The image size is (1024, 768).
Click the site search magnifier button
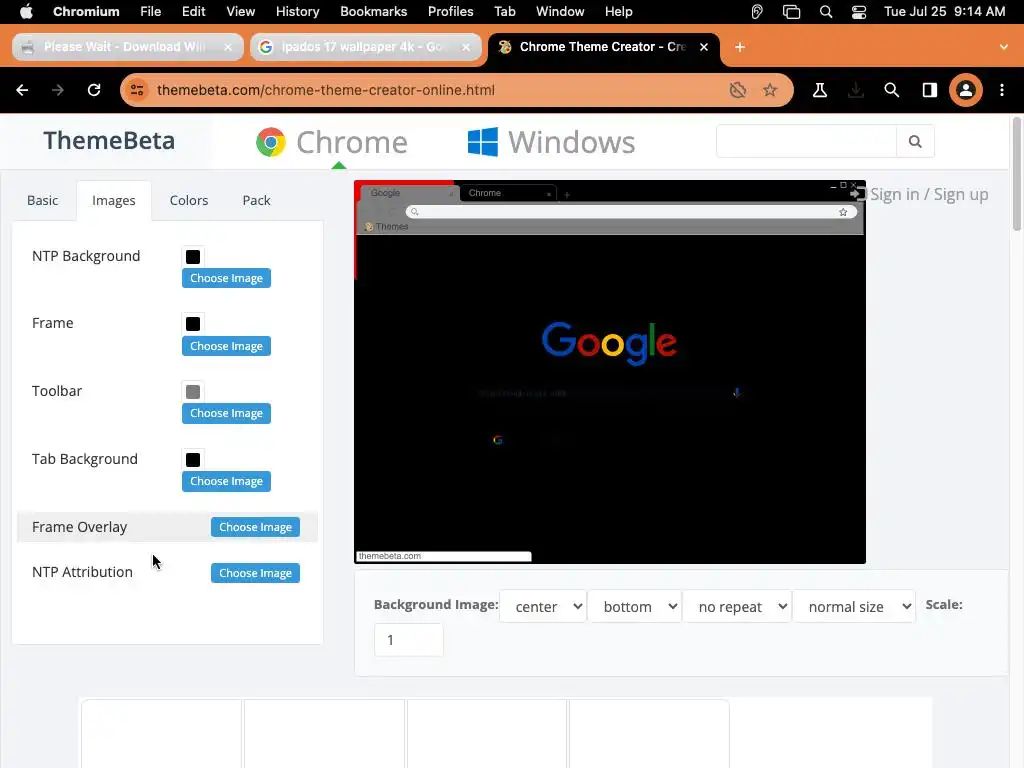click(915, 141)
